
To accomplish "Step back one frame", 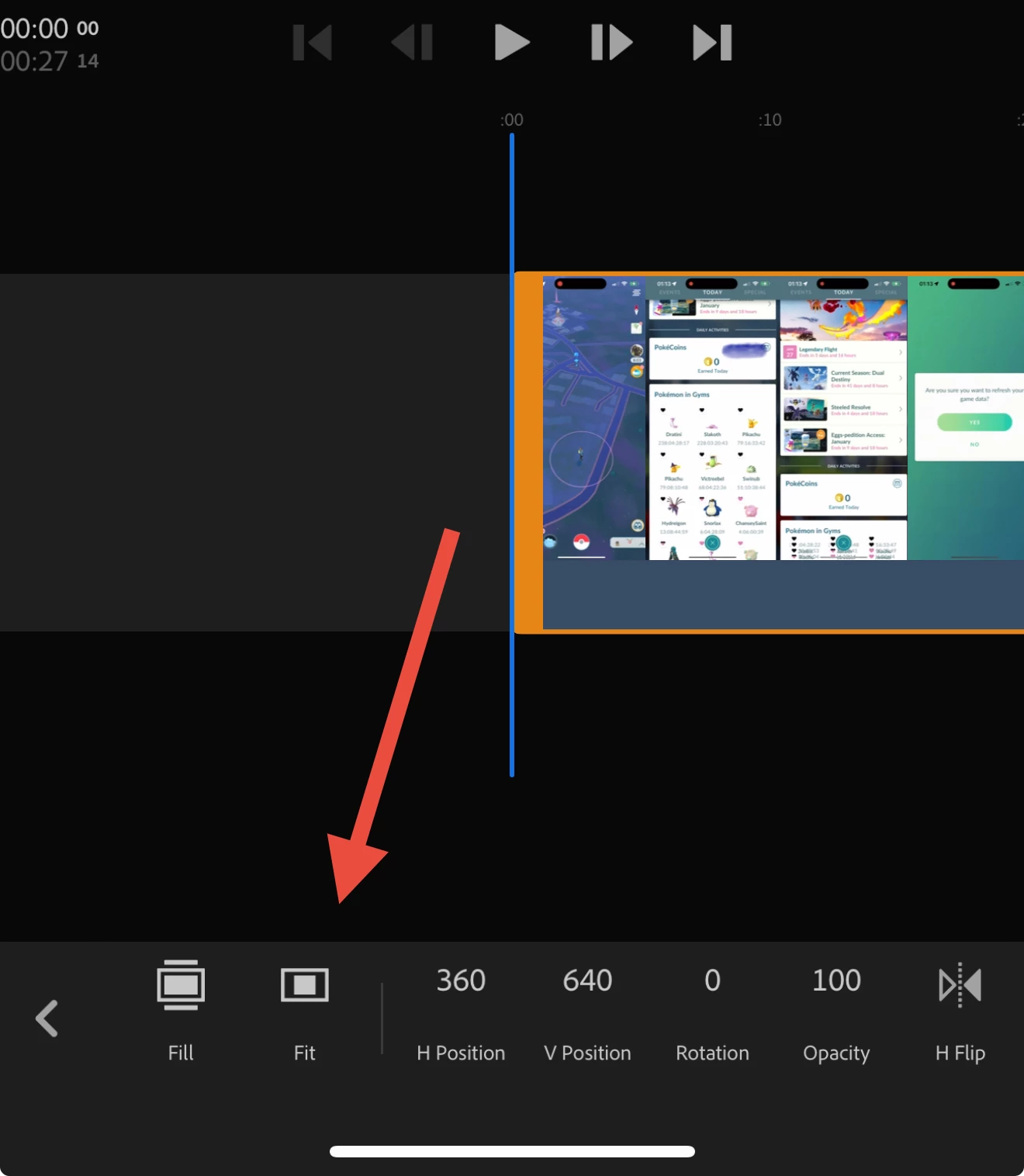I will click(412, 43).
